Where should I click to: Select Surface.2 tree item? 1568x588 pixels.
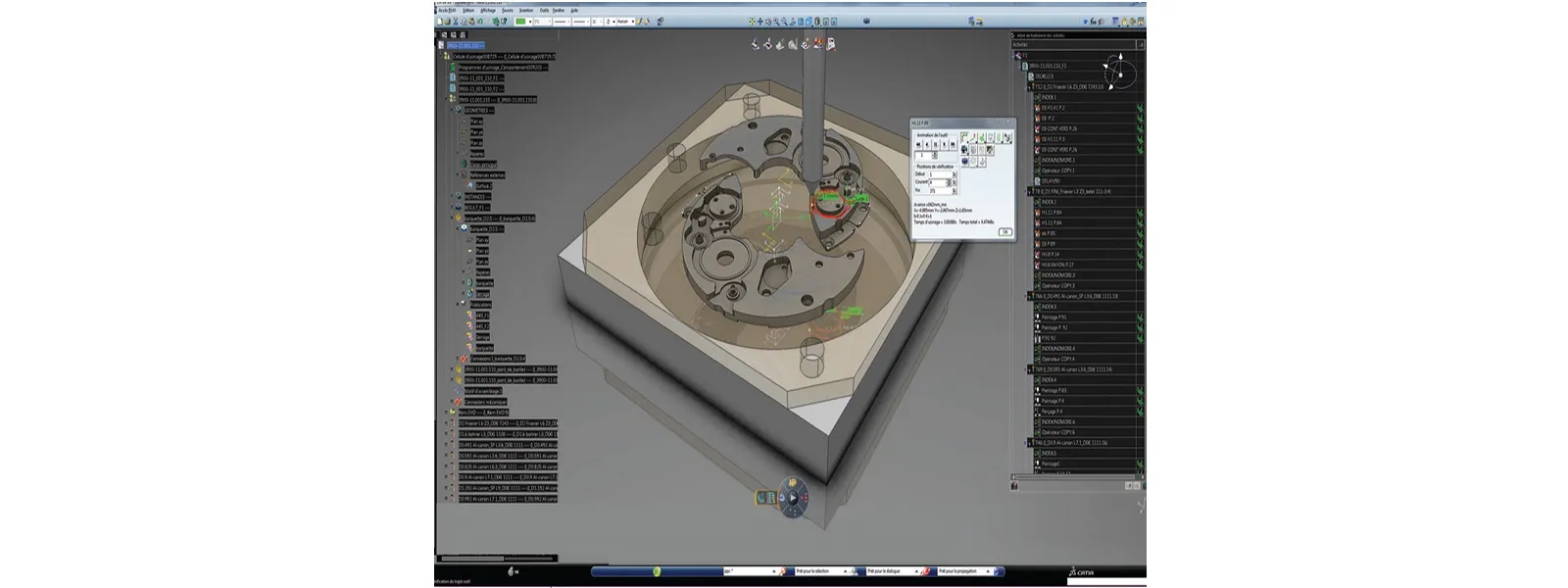pos(484,185)
